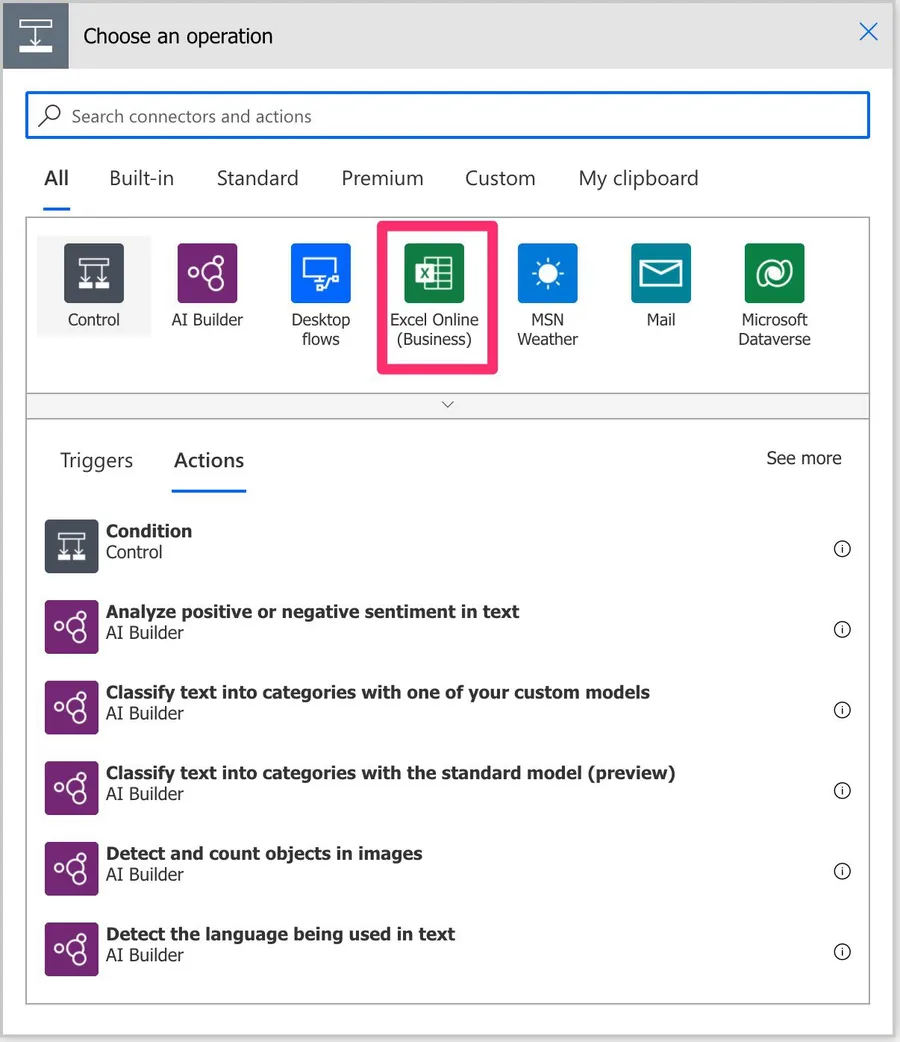Select Detect the language being used action
The height and width of the screenshot is (1042, 900).
(280, 944)
